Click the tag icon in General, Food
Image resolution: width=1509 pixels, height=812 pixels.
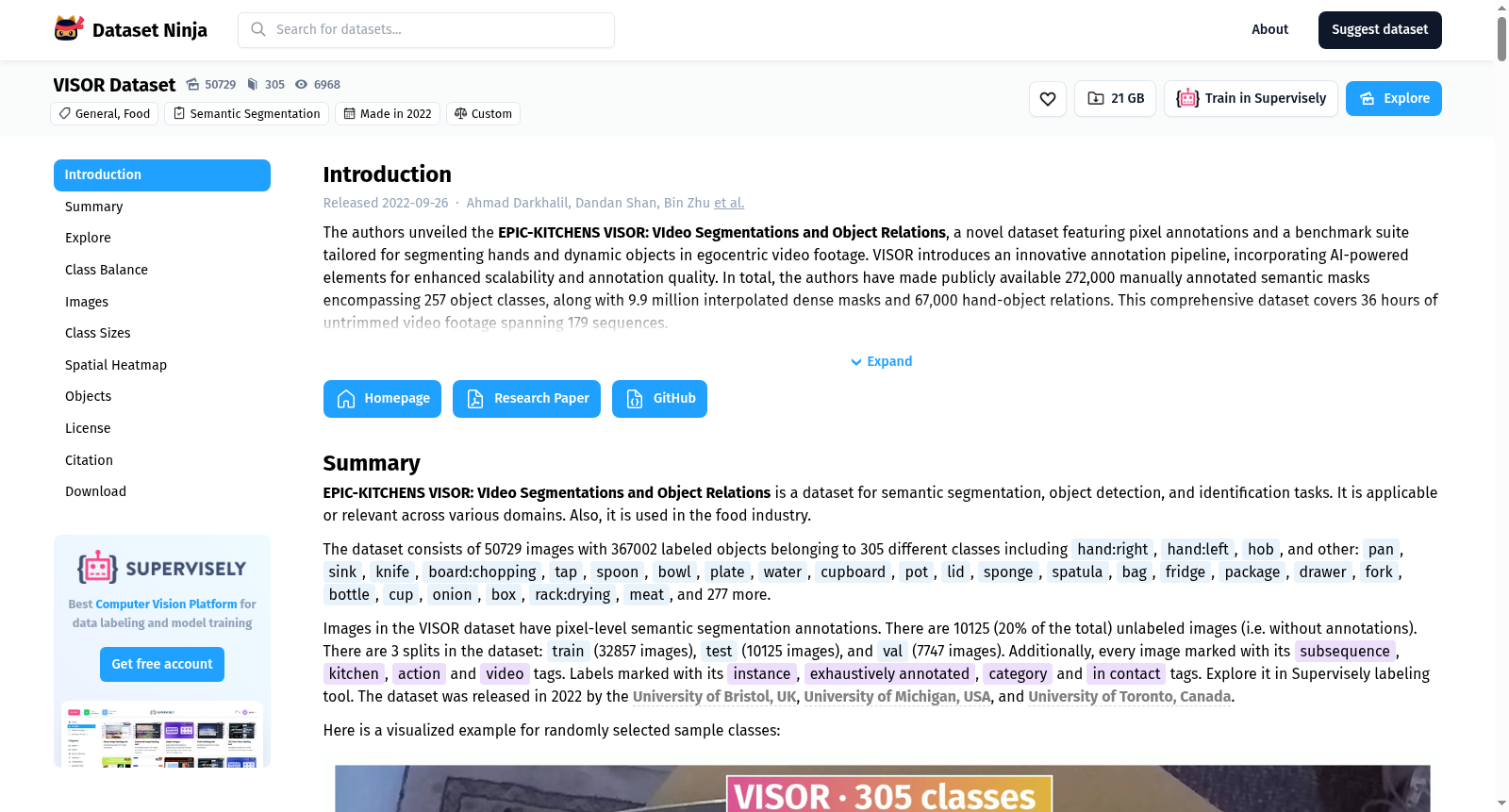click(x=65, y=113)
